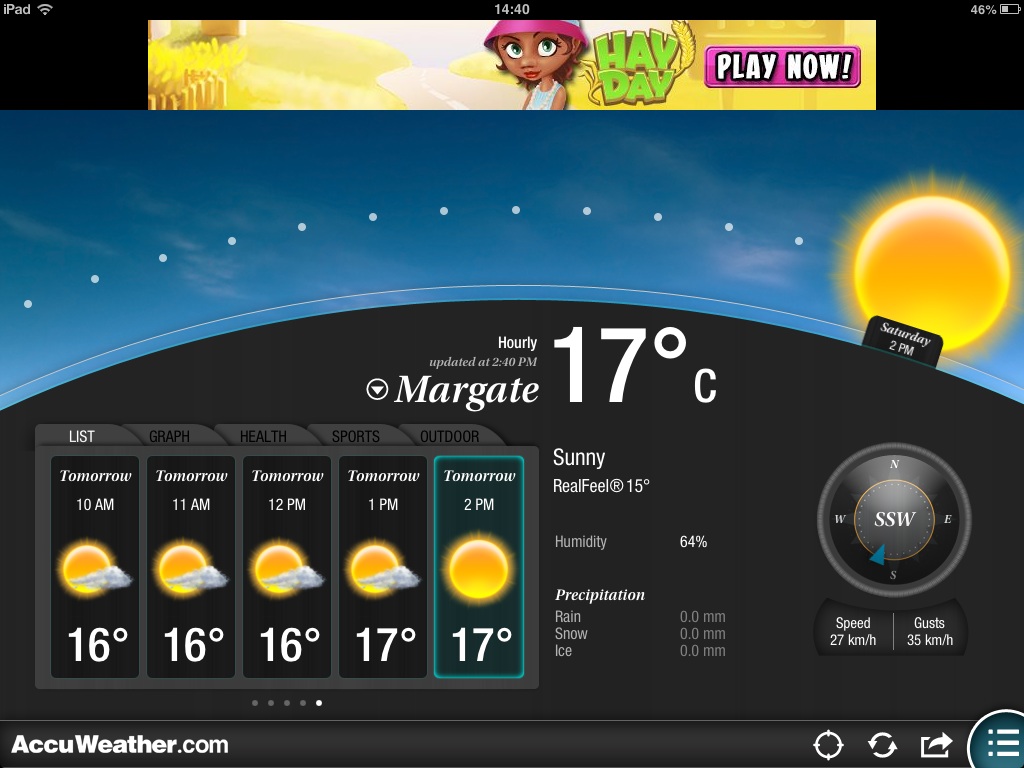Go to the fourth page dot

point(302,703)
